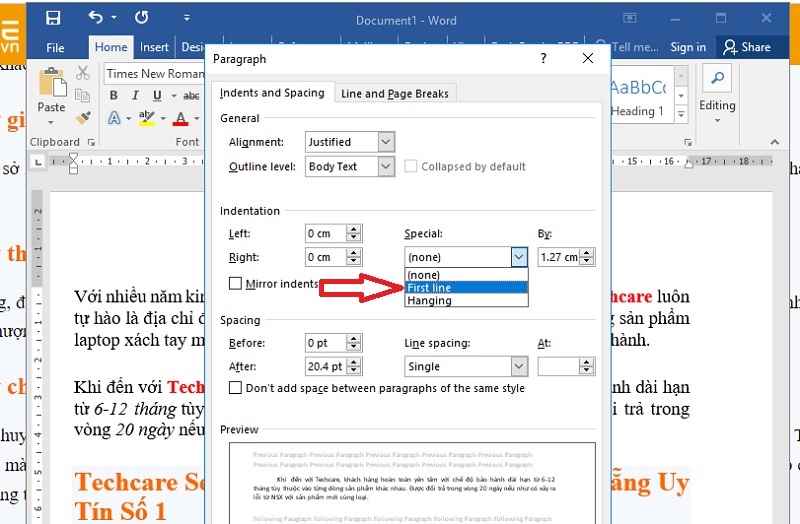Open the File menu
Image resolution: width=800 pixels, height=524 pixels.
(x=55, y=47)
